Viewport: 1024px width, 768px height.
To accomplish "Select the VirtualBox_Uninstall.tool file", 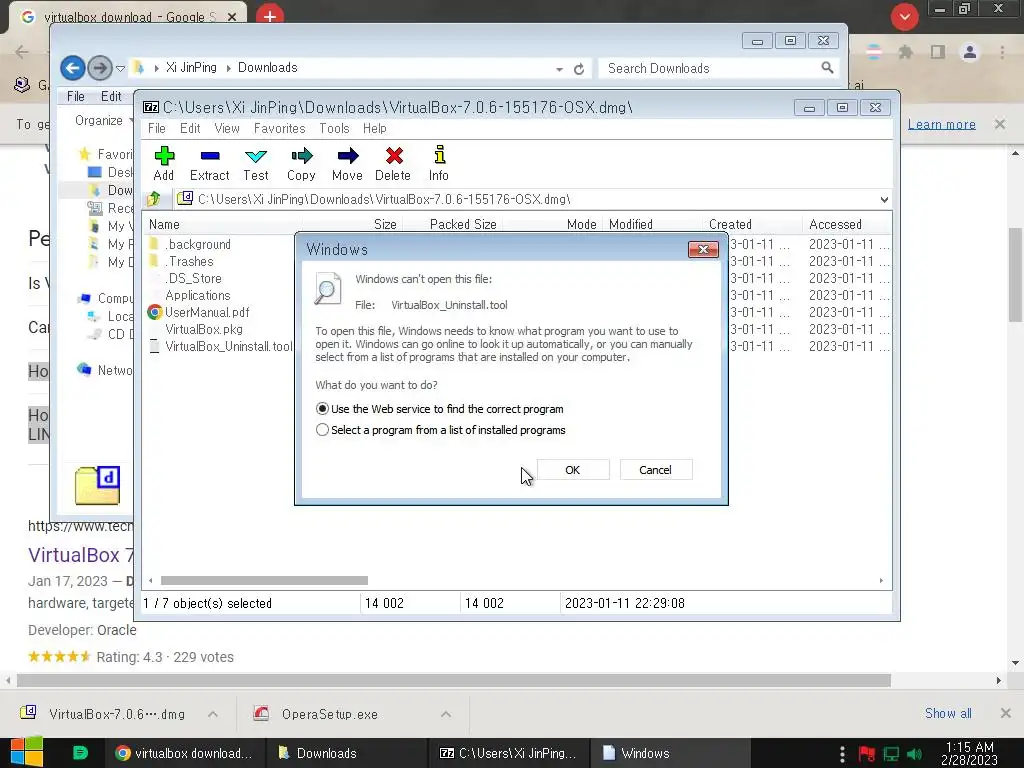I will 229,346.
